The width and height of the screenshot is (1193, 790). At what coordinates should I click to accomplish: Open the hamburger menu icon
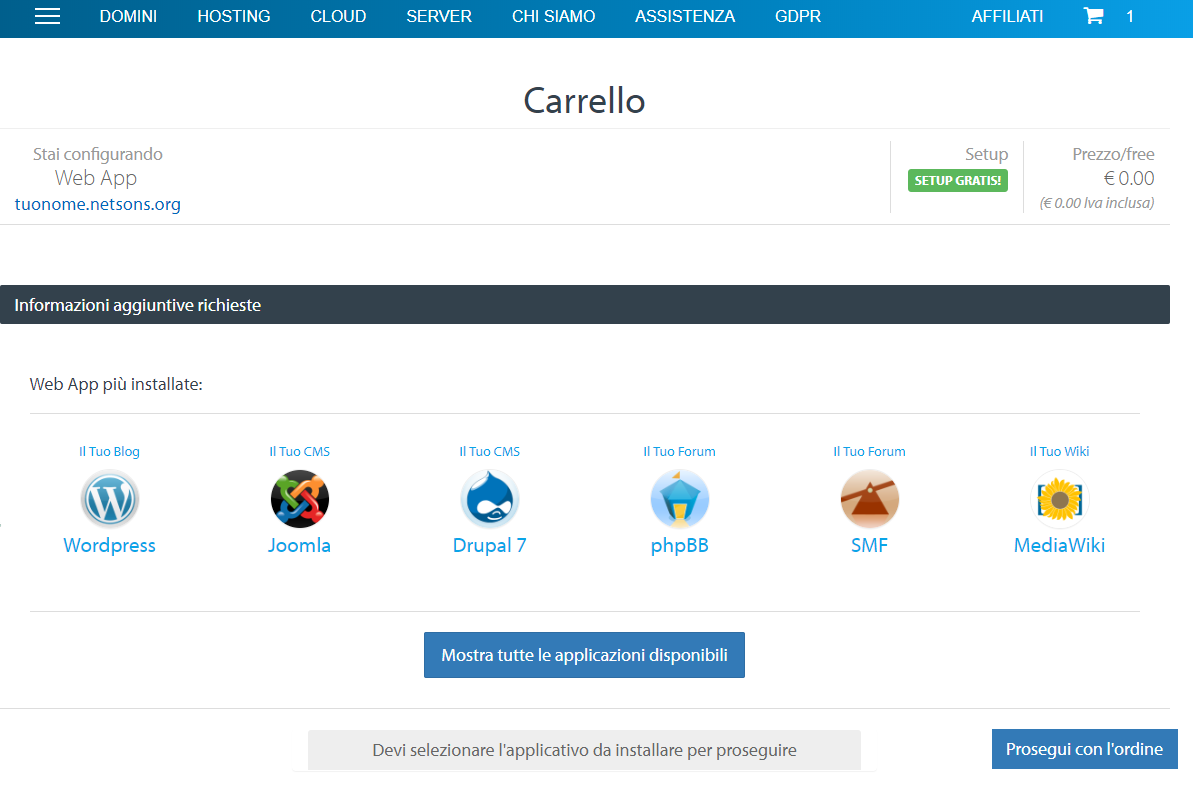pos(47,17)
